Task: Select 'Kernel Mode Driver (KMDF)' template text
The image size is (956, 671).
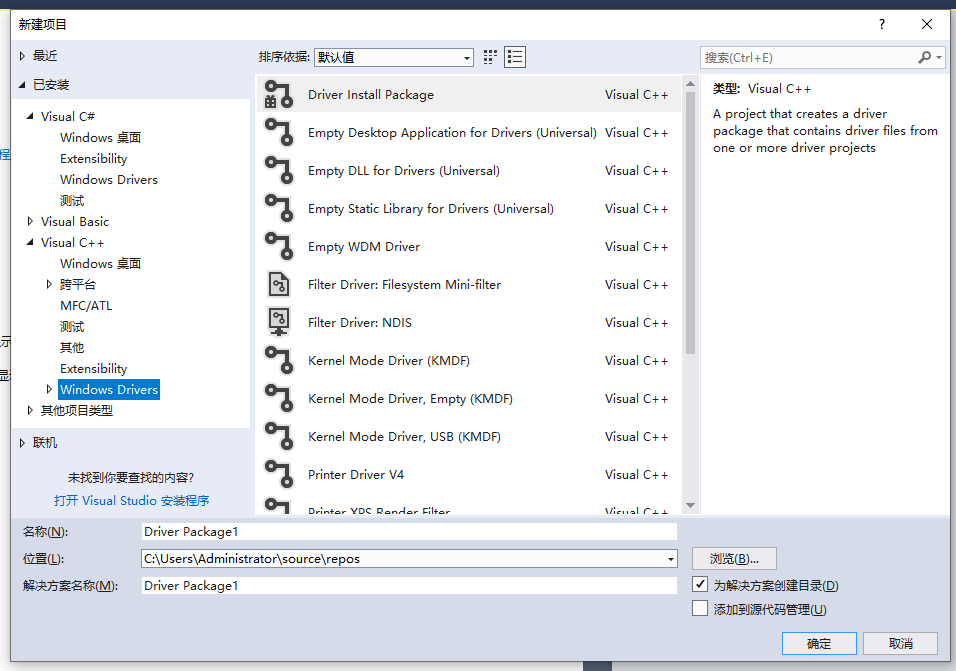Action: 389,361
